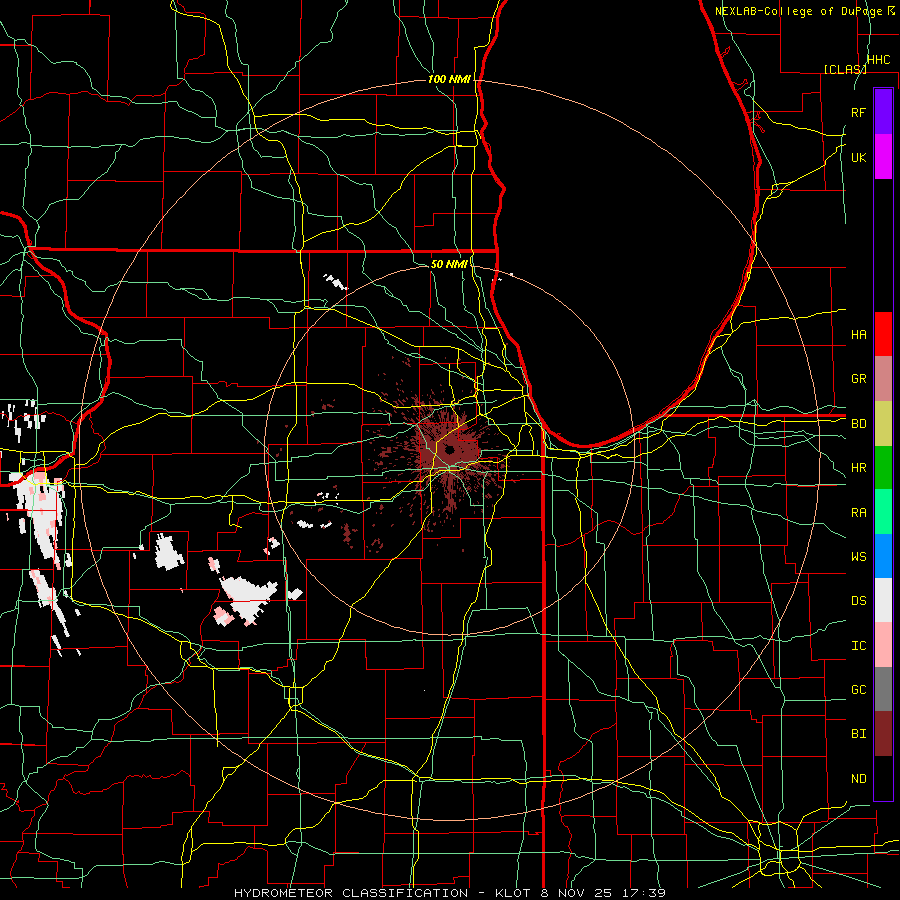Click the GR legend label
The height and width of the screenshot is (900, 900).
[x=859, y=379]
